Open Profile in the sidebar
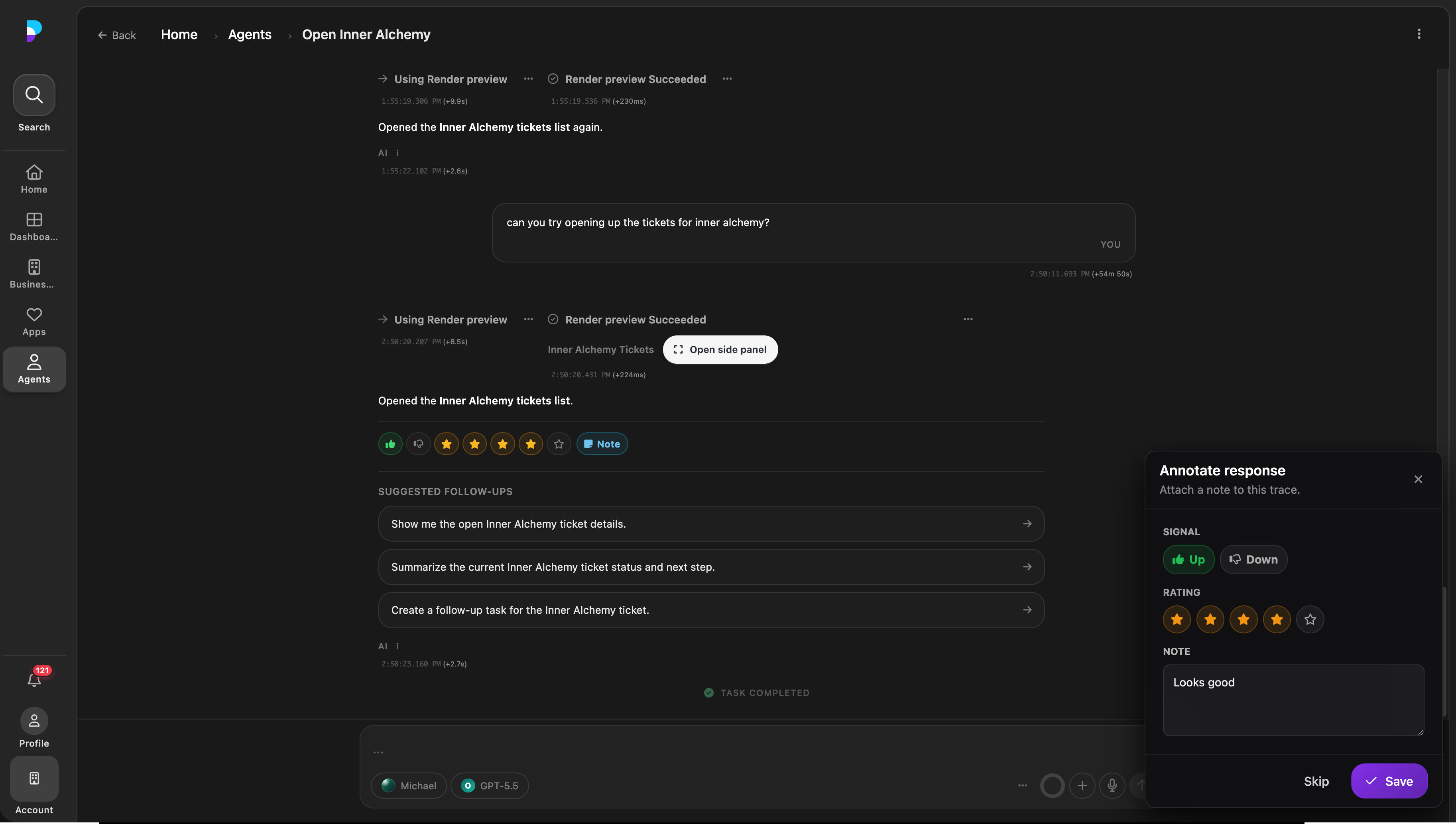This screenshot has height=824, width=1456. pos(34,728)
